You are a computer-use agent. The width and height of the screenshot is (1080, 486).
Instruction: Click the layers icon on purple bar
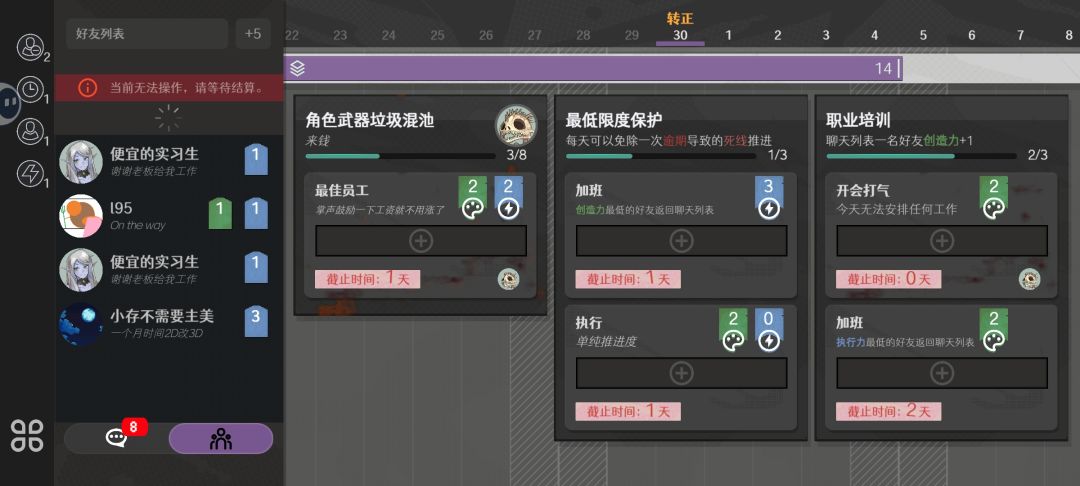298,68
